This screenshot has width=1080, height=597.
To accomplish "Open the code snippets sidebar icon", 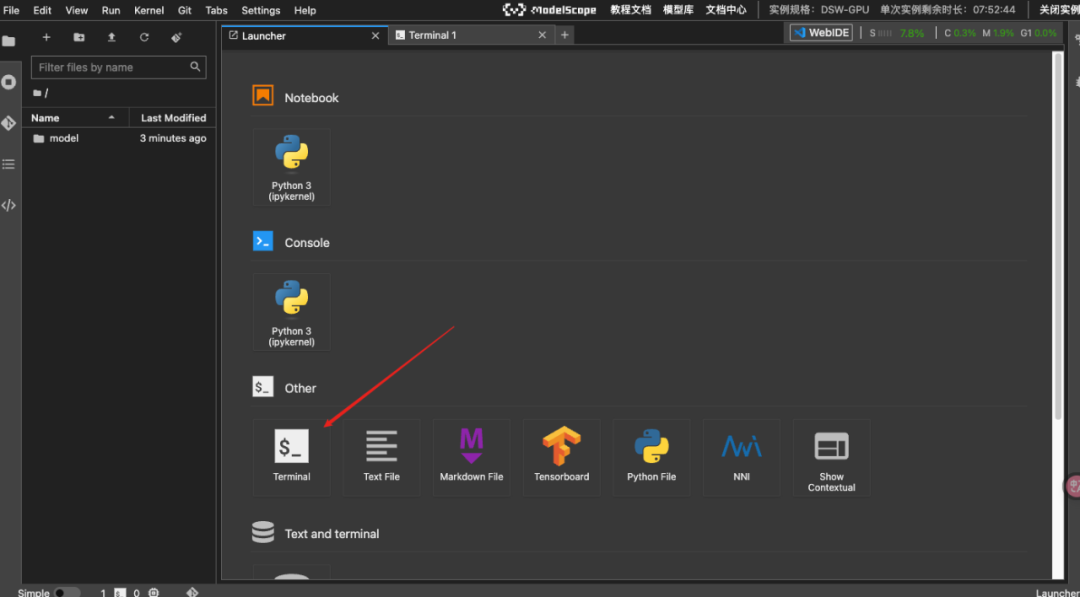I will pos(8,205).
